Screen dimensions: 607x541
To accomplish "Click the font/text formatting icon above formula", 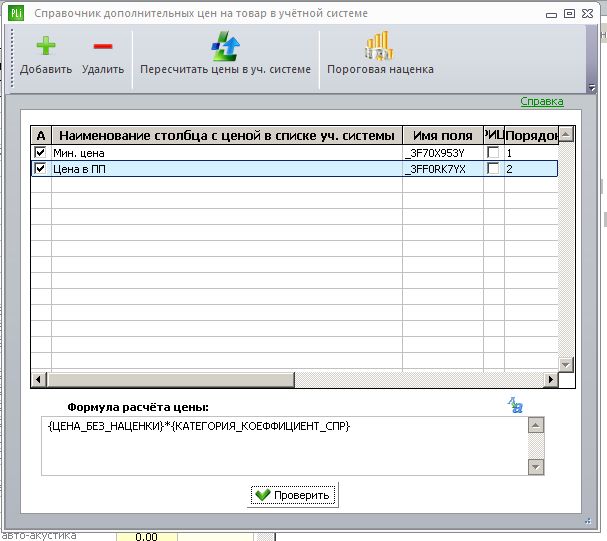I will [x=515, y=405].
